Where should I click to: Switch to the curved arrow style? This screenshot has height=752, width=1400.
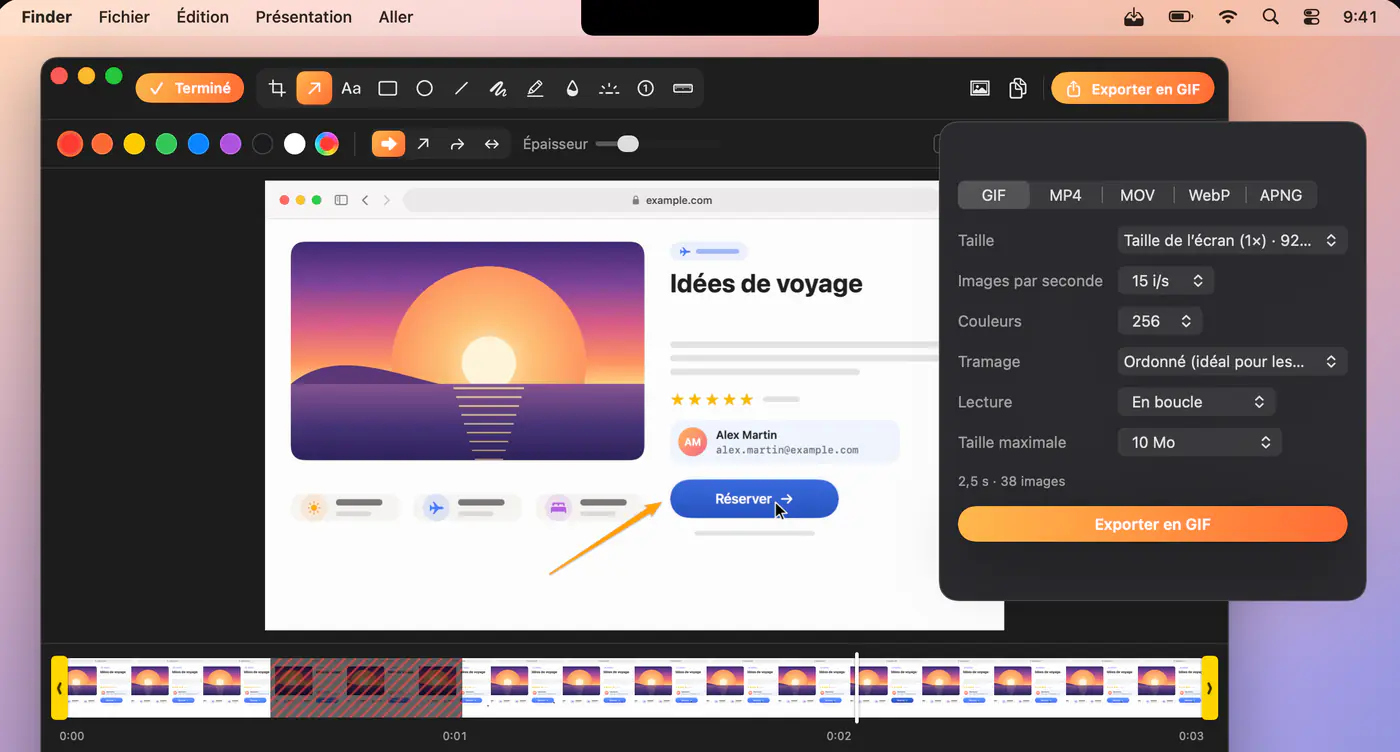click(x=457, y=144)
